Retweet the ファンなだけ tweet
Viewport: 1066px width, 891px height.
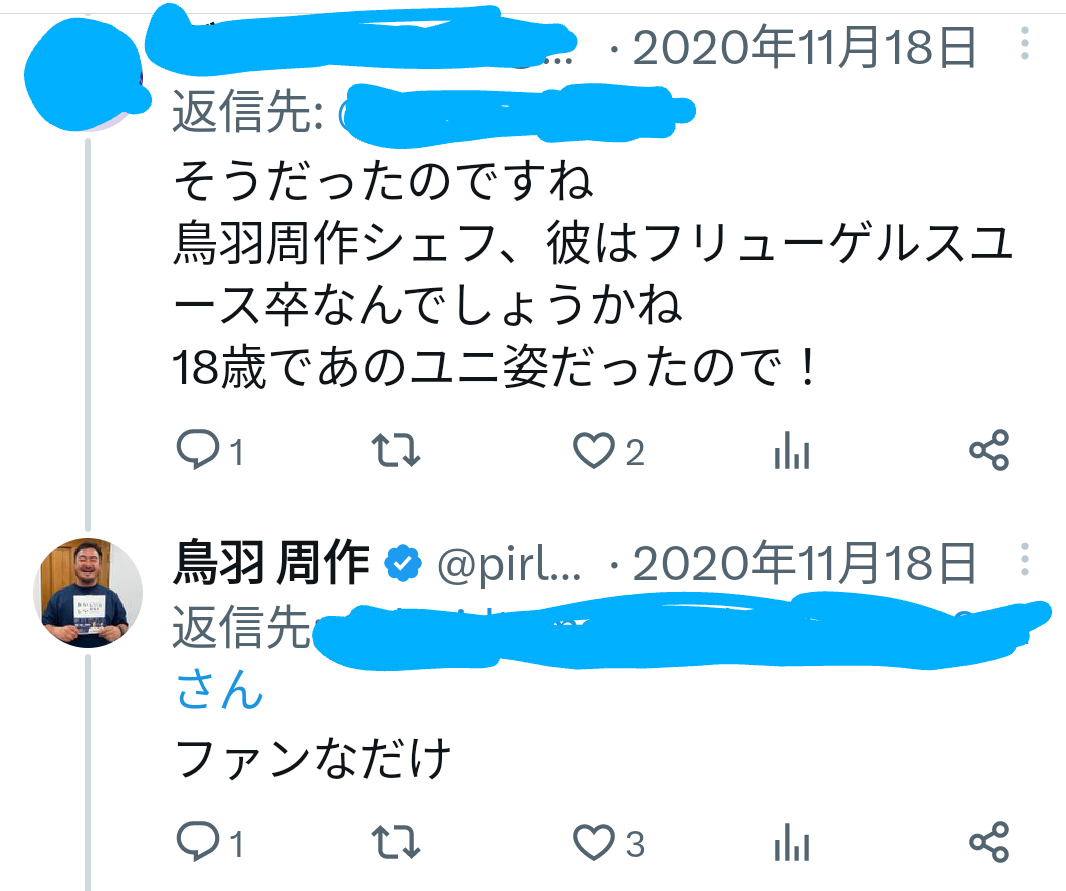[396, 841]
